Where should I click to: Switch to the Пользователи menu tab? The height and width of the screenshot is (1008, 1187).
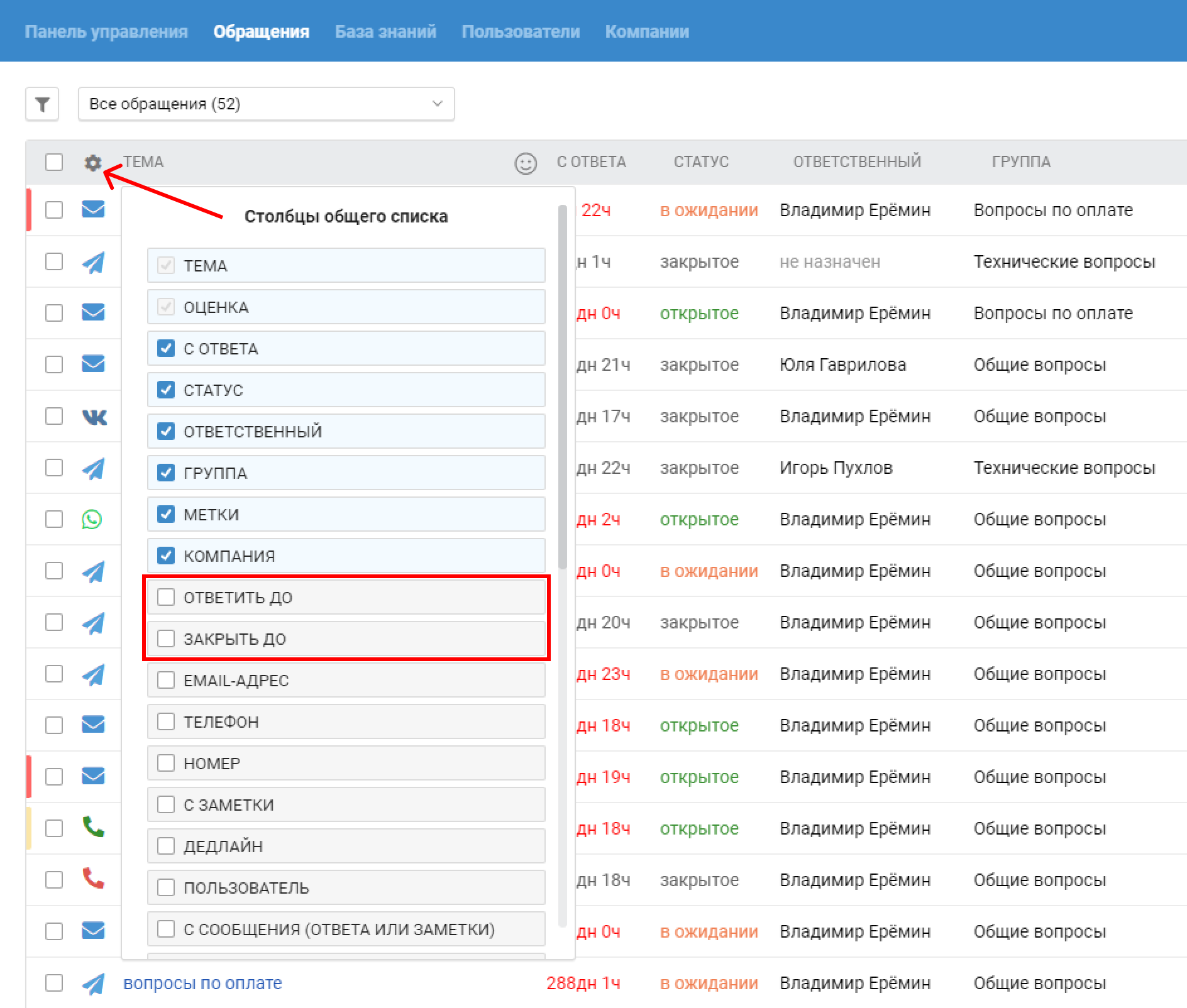[x=521, y=31]
